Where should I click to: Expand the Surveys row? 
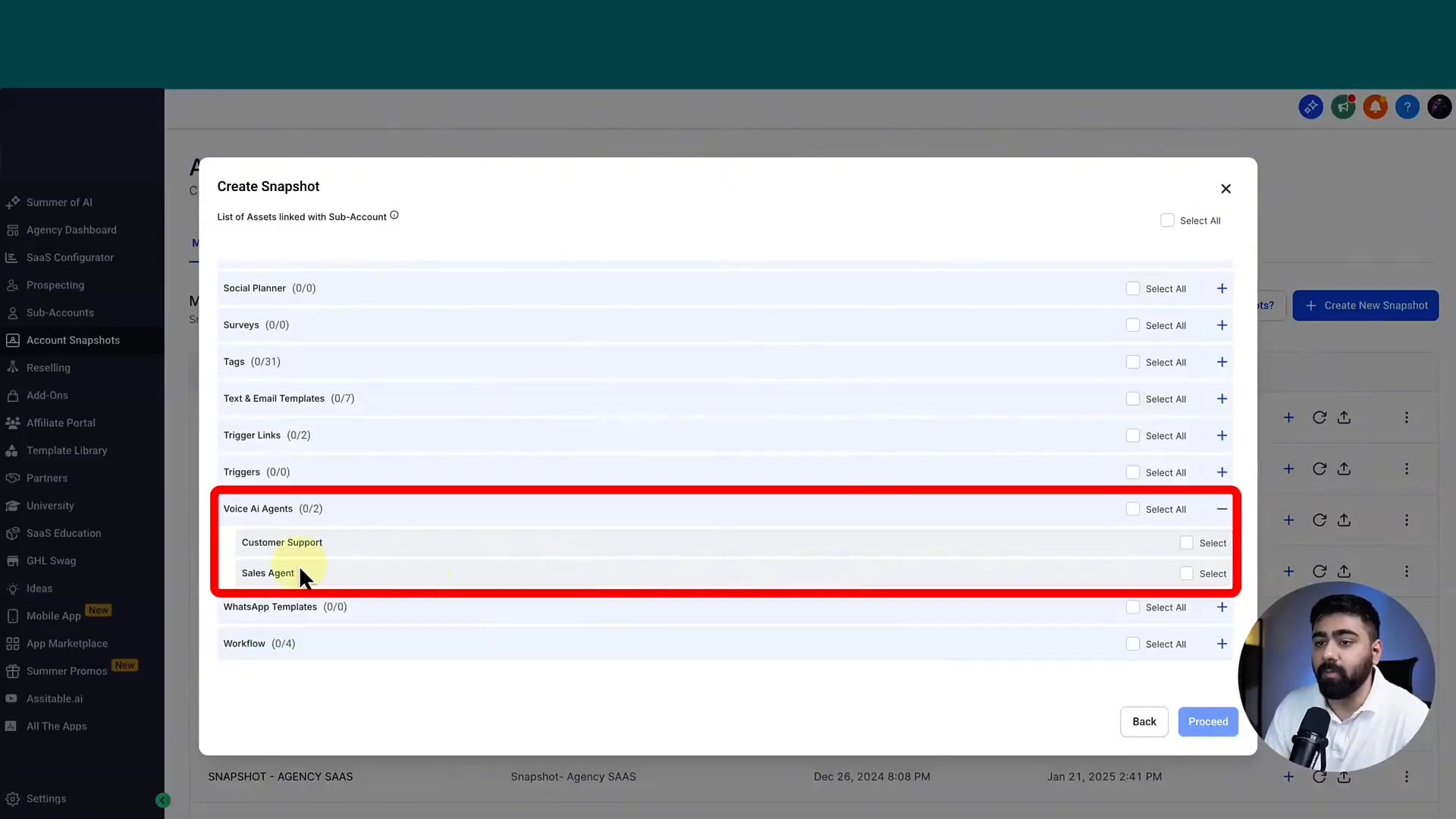(1222, 325)
